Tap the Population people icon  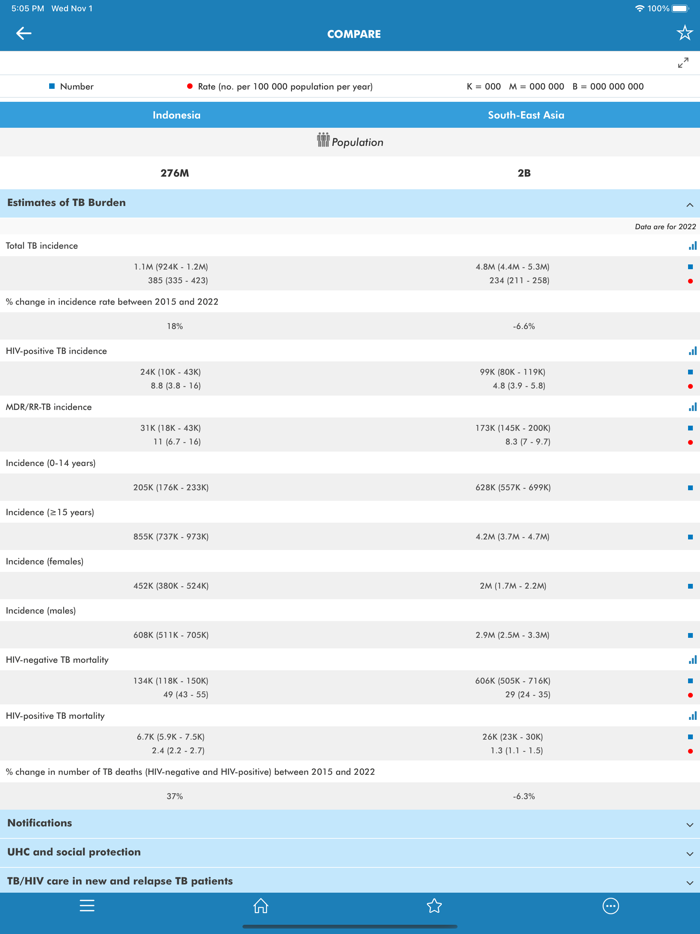323,141
